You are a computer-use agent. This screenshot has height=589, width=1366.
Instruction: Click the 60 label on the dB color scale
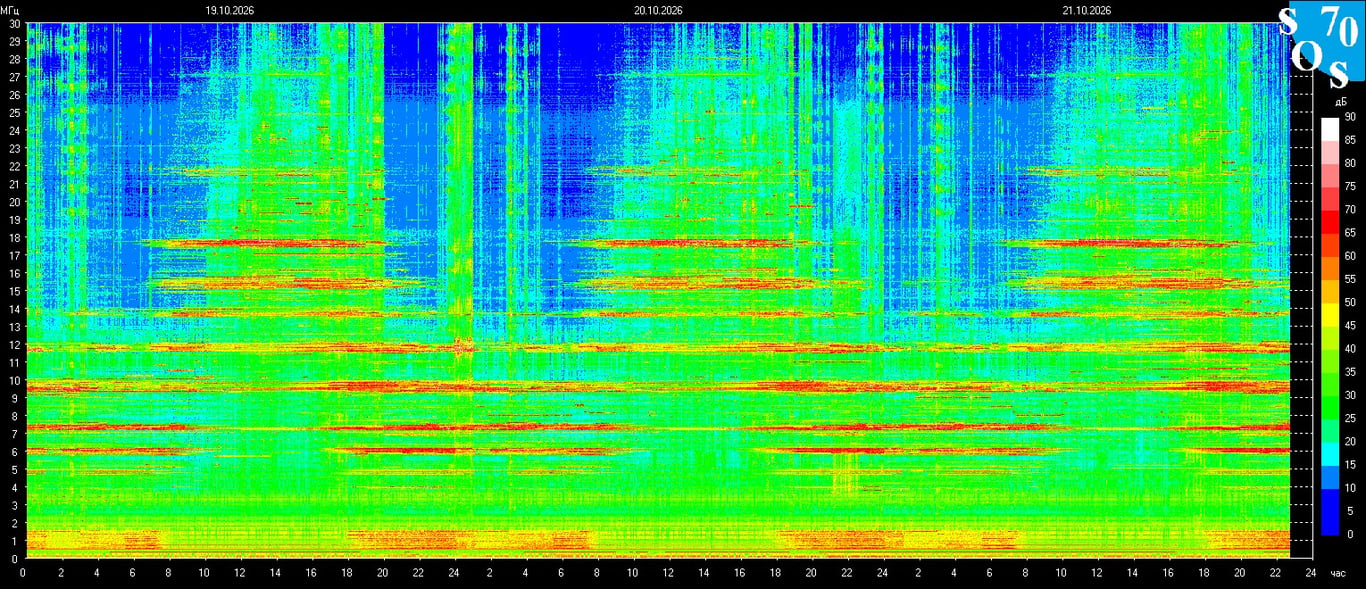coord(1350,256)
